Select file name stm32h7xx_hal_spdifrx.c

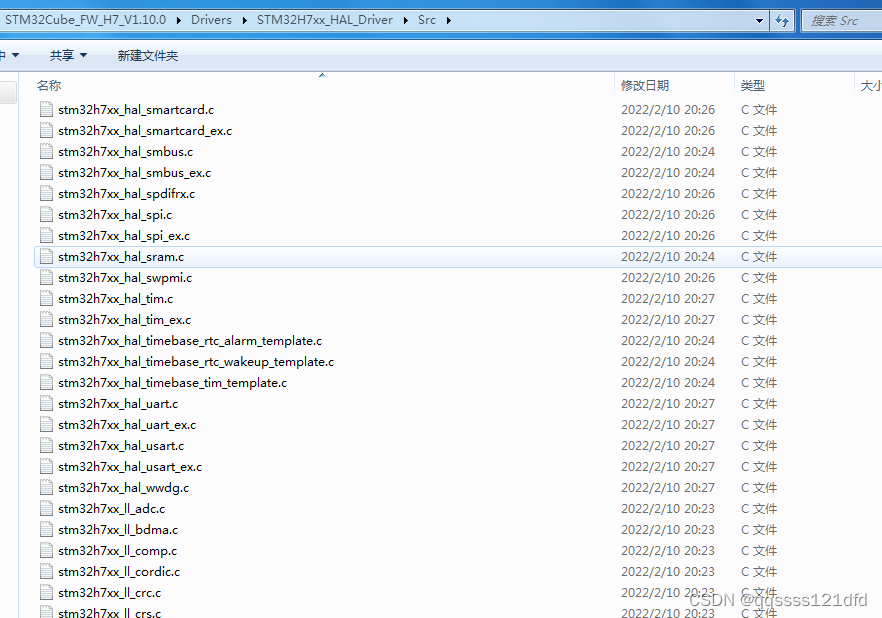[x=127, y=194]
